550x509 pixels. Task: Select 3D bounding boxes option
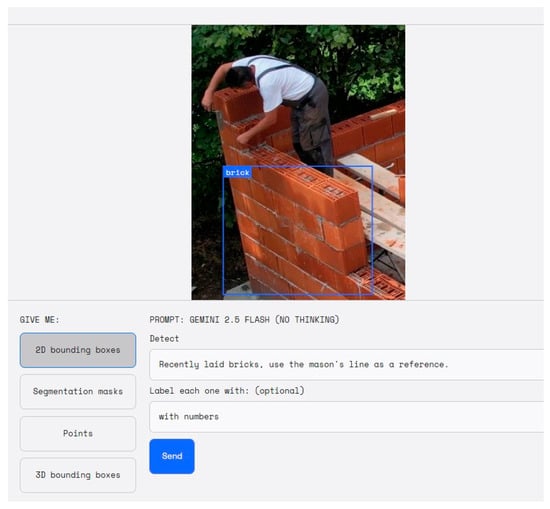tap(78, 475)
